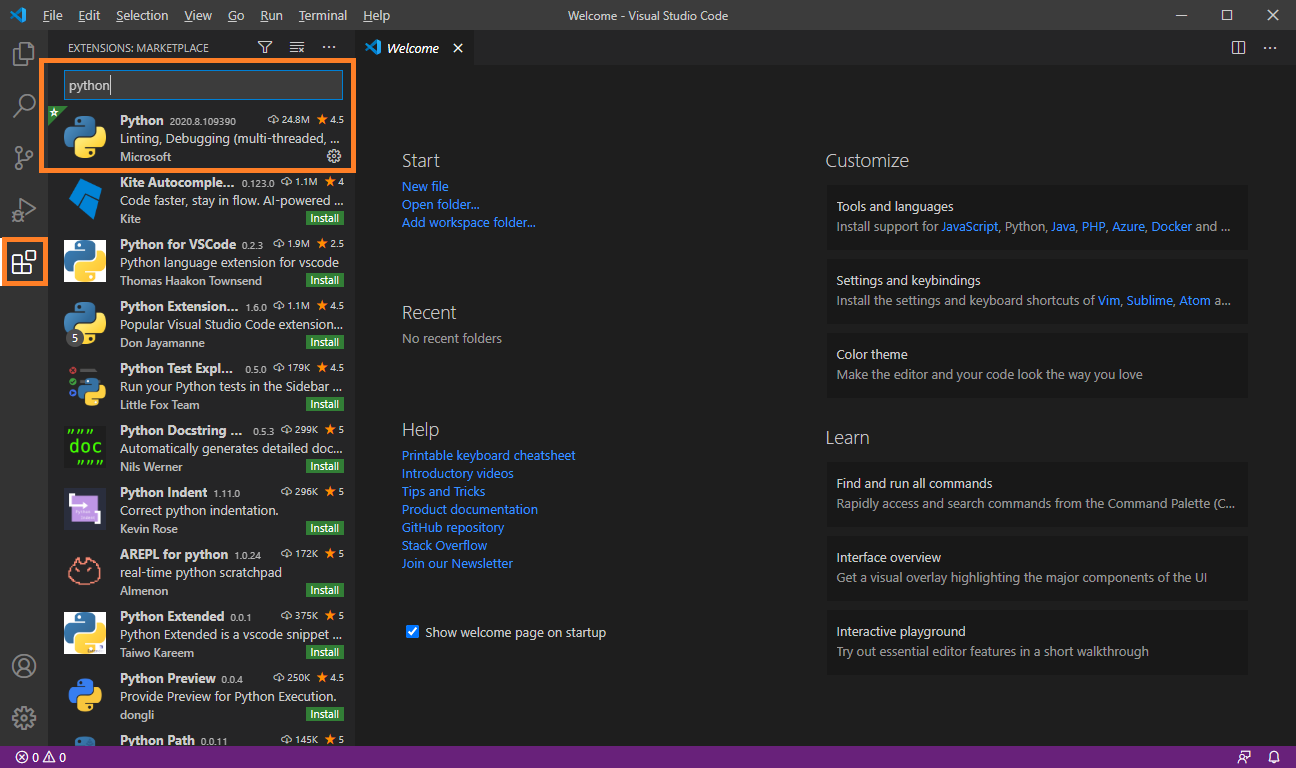Click the New file link
Screen dimensions: 1296x768
coord(425,186)
